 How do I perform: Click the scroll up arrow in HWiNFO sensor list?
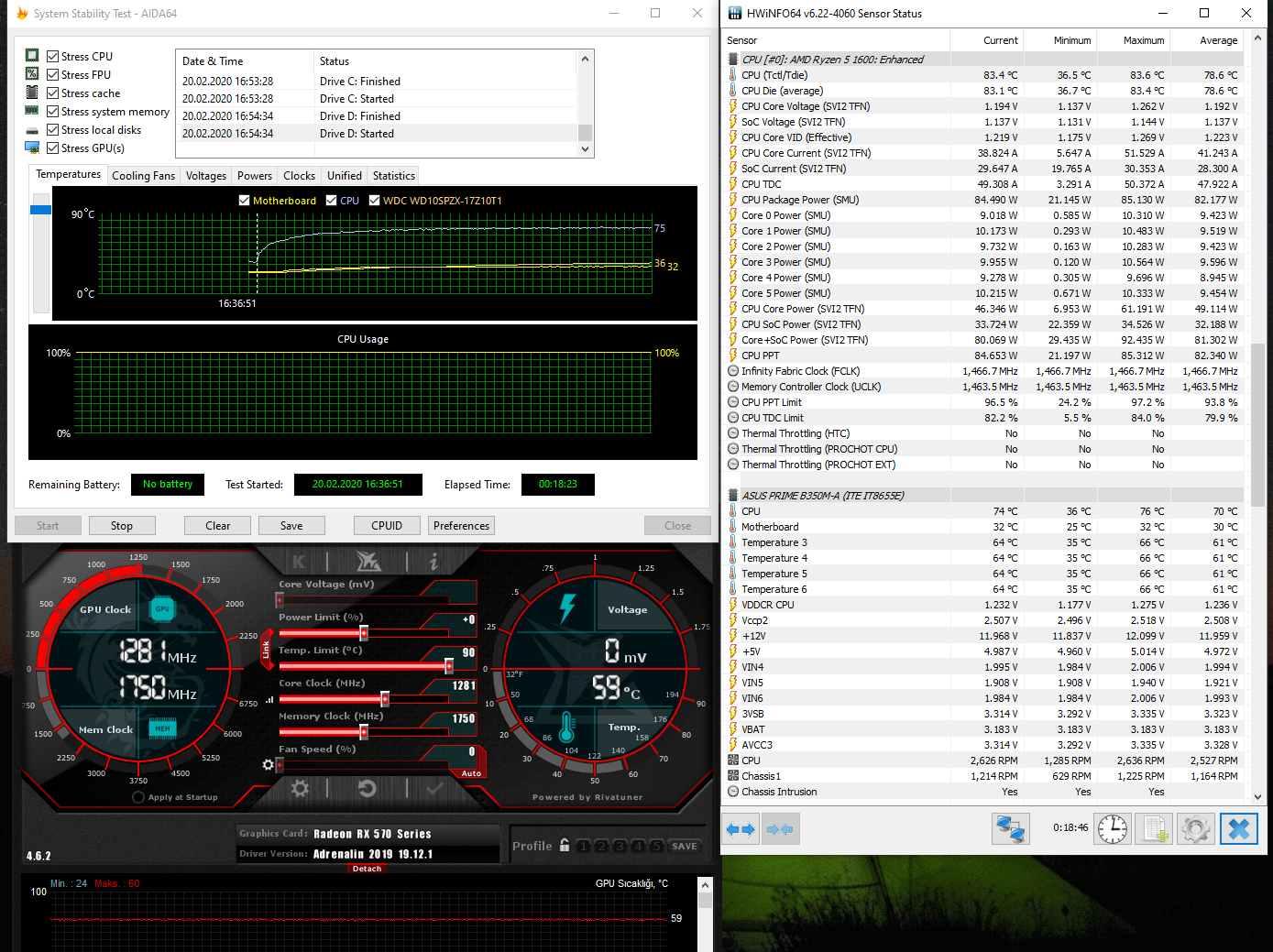(x=1257, y=38)
